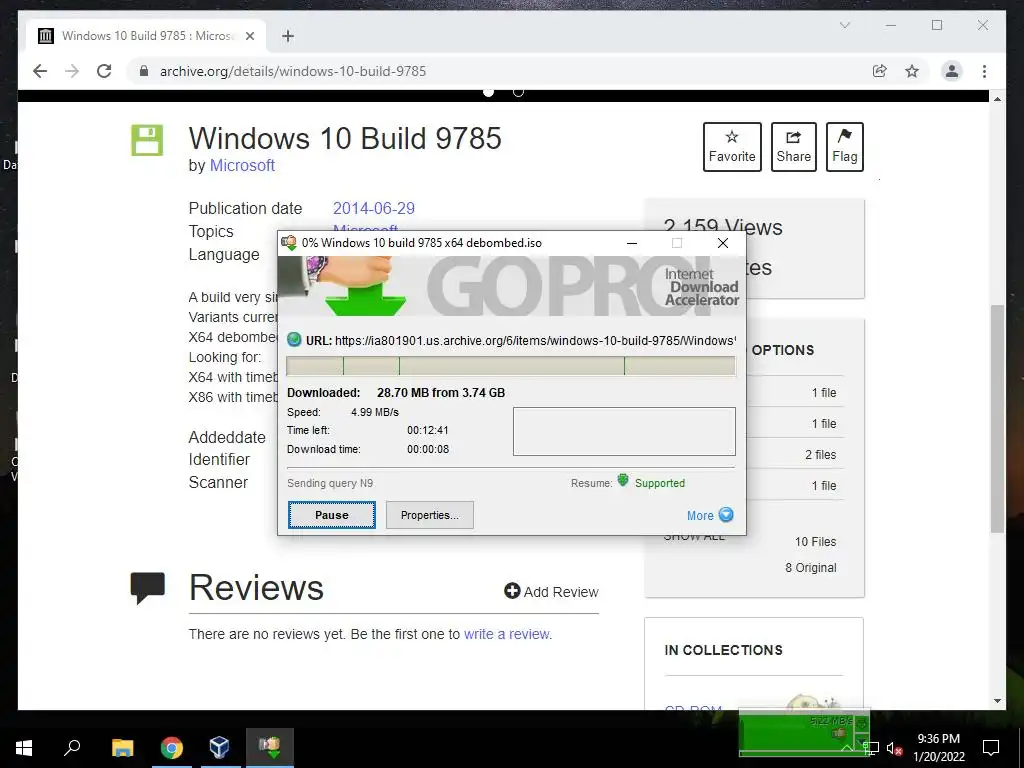Image resolution: width=1024 pixels, height=768 pixels.
Task: Favorite this archive item
Action: click(x=732, y=147)
